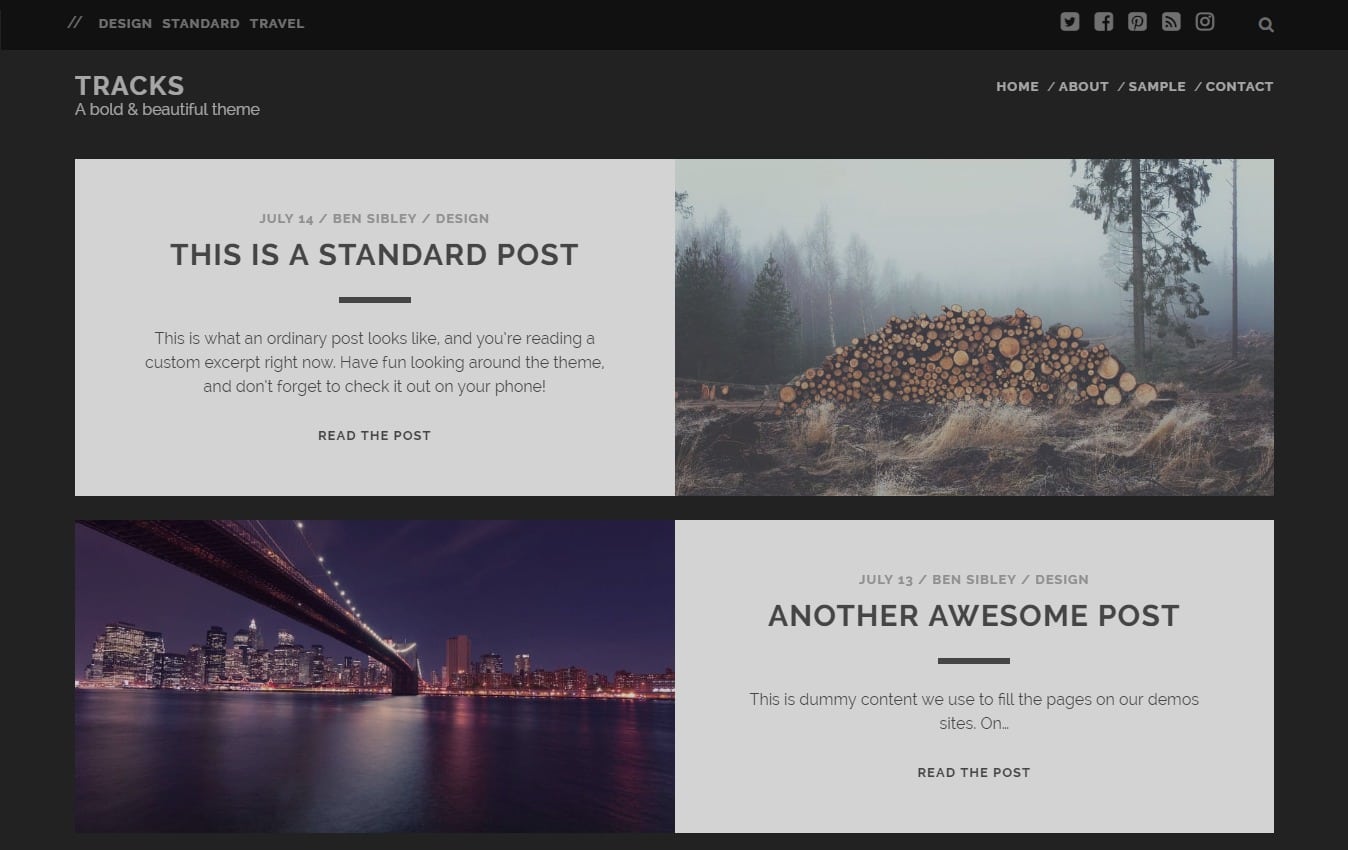Click the foggy forest log pile image
Viewport: 1348px width, 850px height.
(974, 327)
